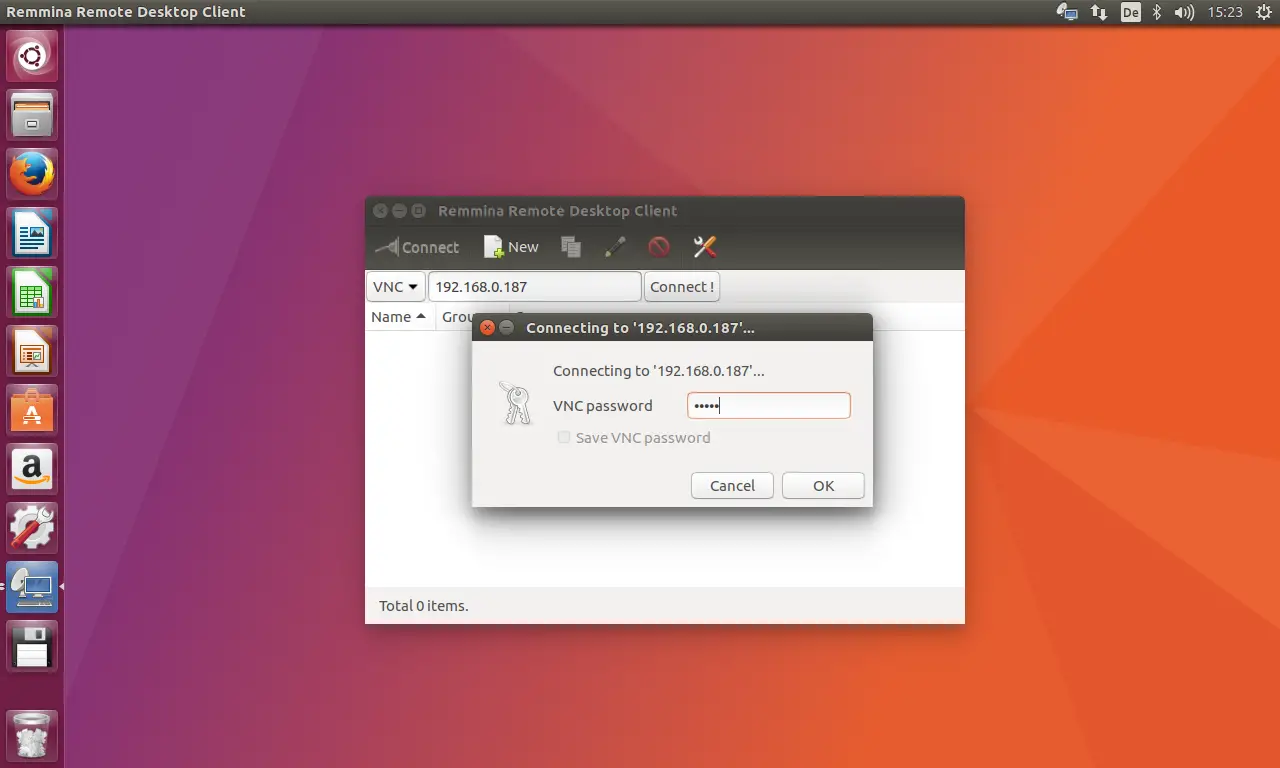Viewport: 1280px width, 768px height.
Task: Open Remmina Preferences tools icon
Action: 705,247
